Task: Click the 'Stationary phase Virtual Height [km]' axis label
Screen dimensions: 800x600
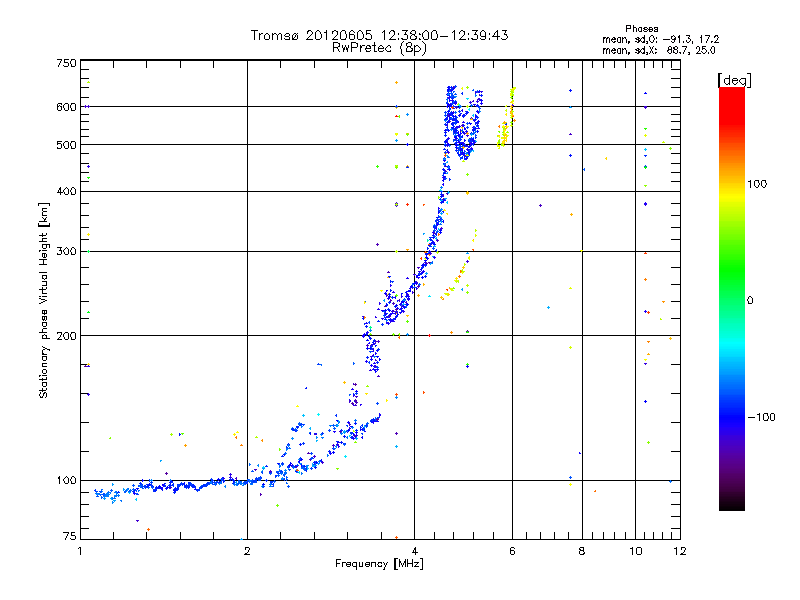Action: [44, 300]
